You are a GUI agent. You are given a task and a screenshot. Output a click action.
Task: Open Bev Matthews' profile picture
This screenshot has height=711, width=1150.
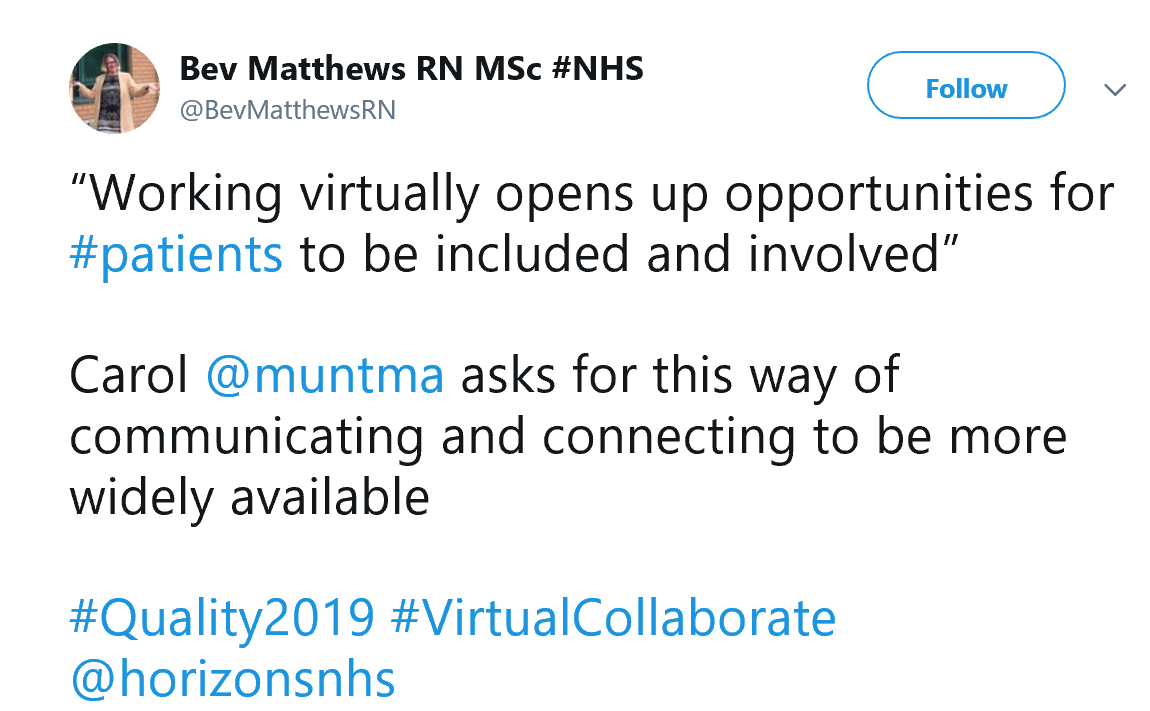coord(114,88)
